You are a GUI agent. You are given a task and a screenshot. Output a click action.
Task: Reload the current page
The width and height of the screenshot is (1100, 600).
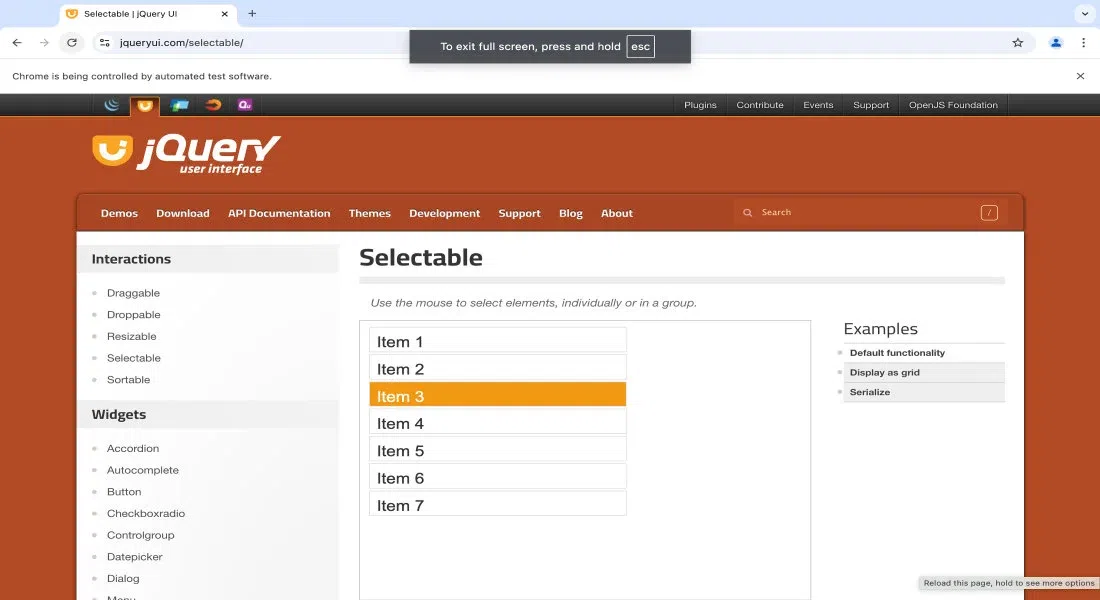(x=72, y=43)
